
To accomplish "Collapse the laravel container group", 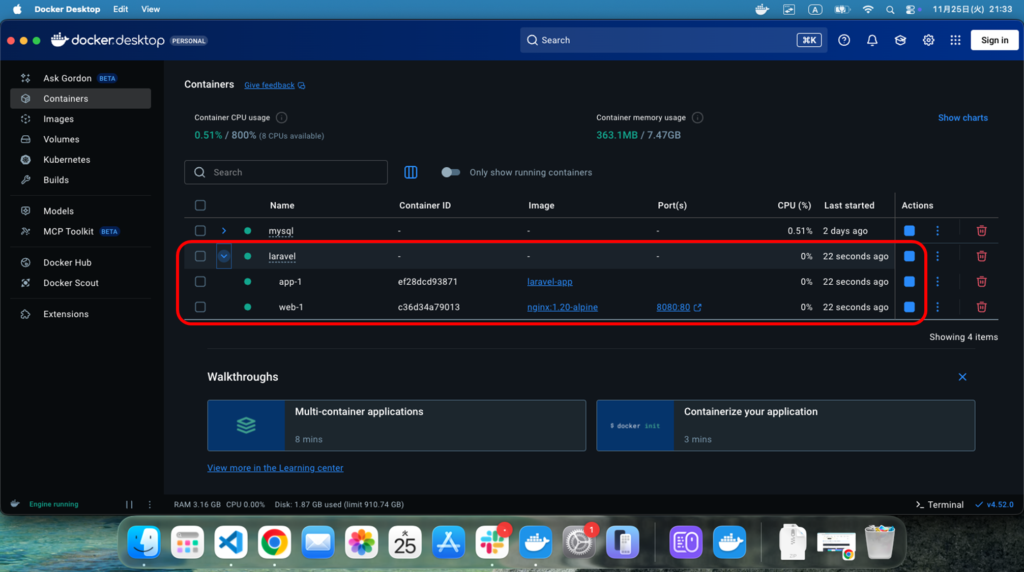I will click(x=224, y=256).
